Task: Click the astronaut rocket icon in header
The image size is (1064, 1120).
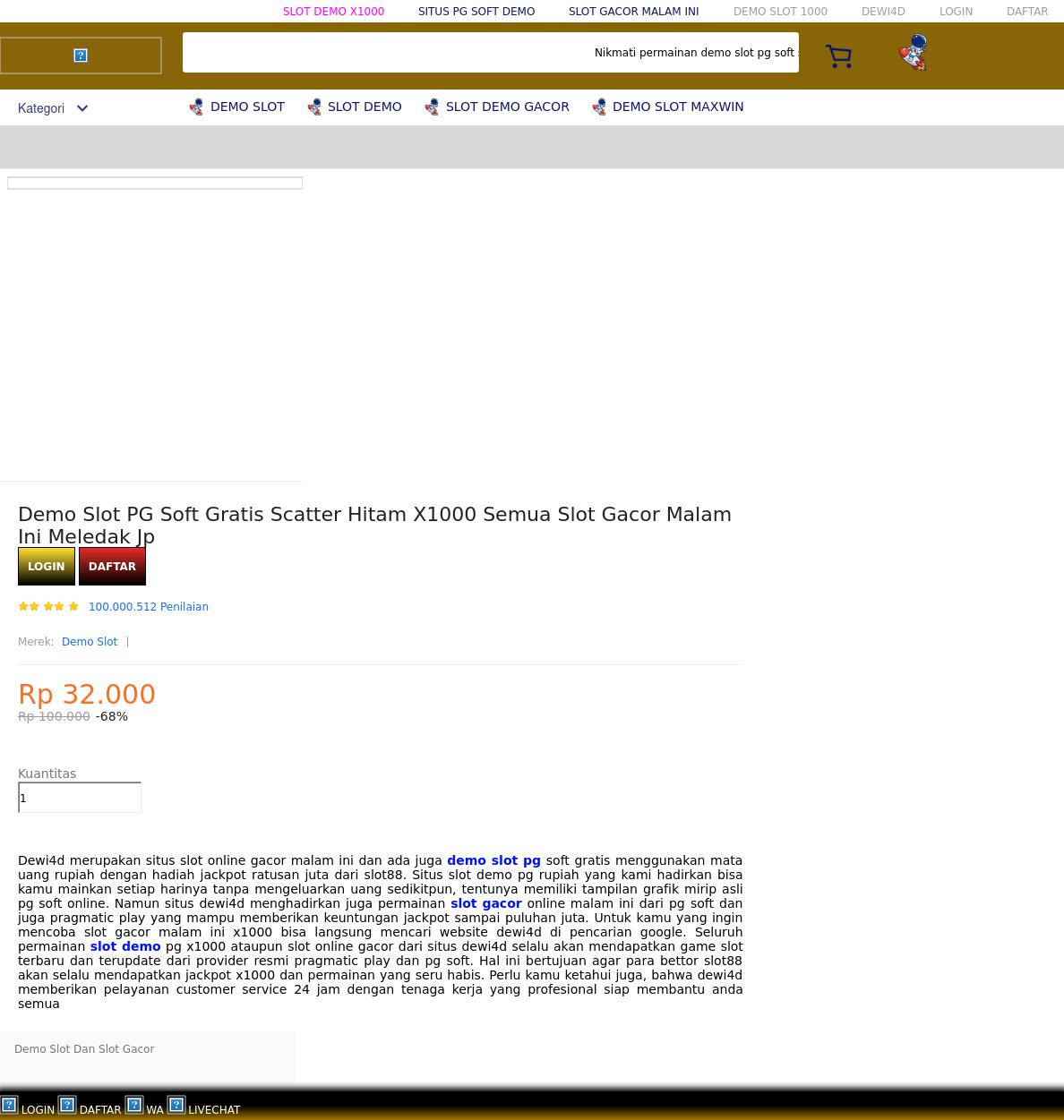Action: coord(913,53)
